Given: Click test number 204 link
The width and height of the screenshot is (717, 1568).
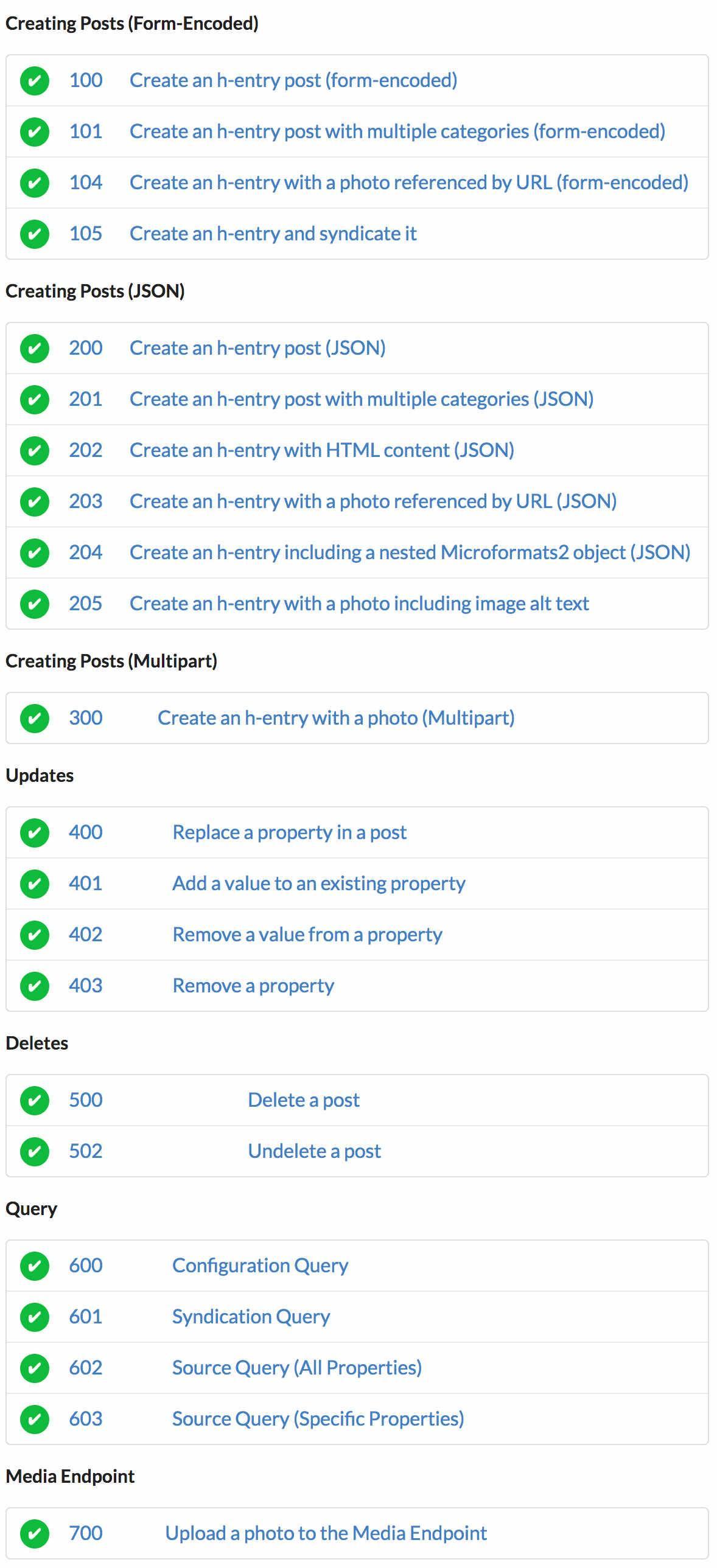Looking at the screenshot, I should 86,552.
